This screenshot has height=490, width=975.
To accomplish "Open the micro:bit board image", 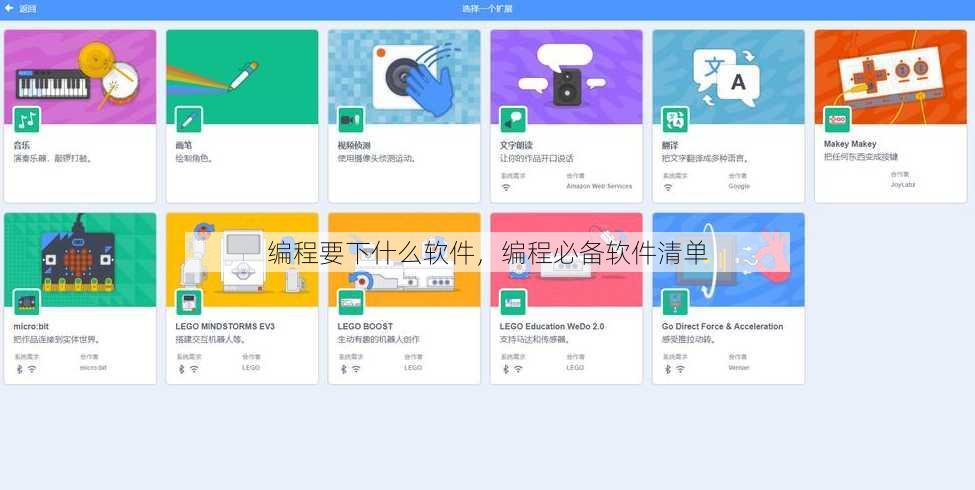I will click(x=80, y=259).
